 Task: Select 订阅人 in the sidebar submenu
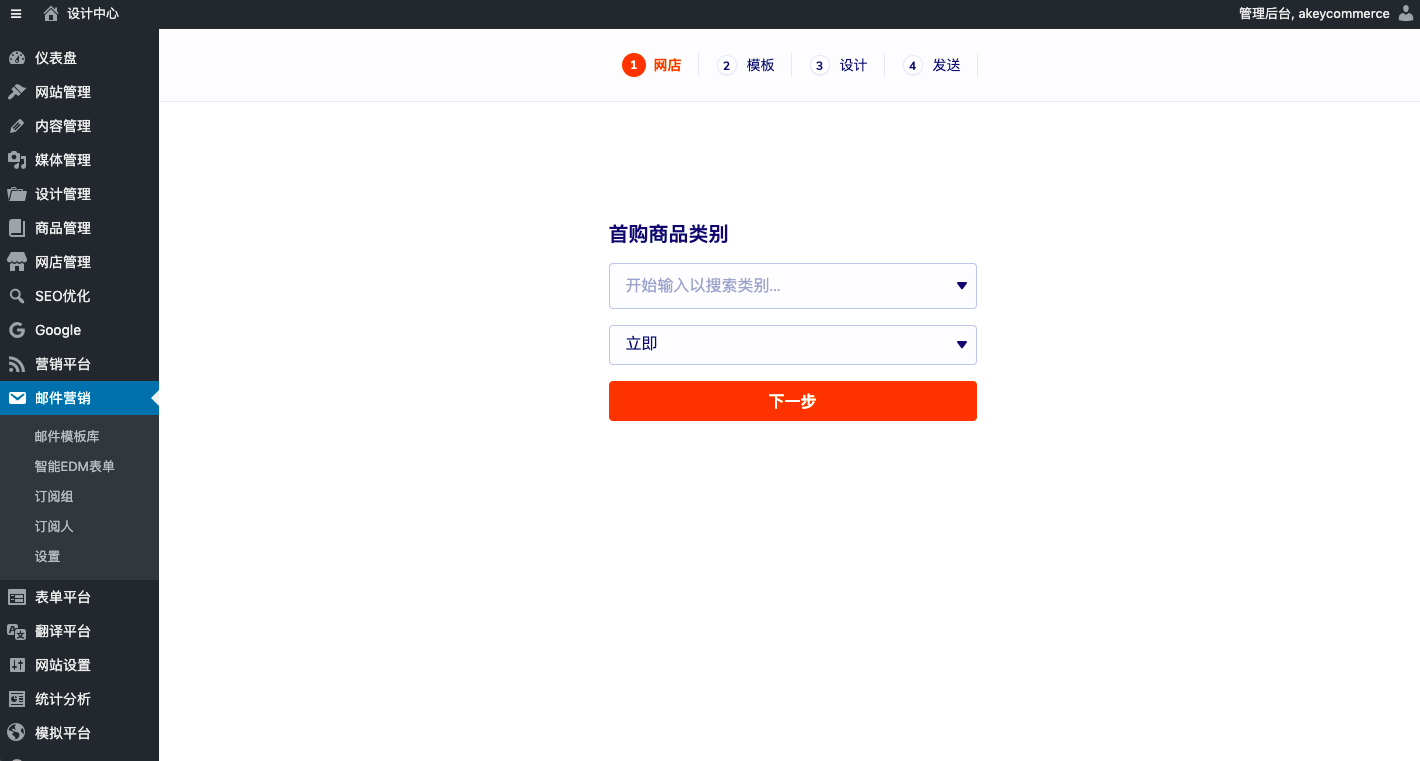54,526
